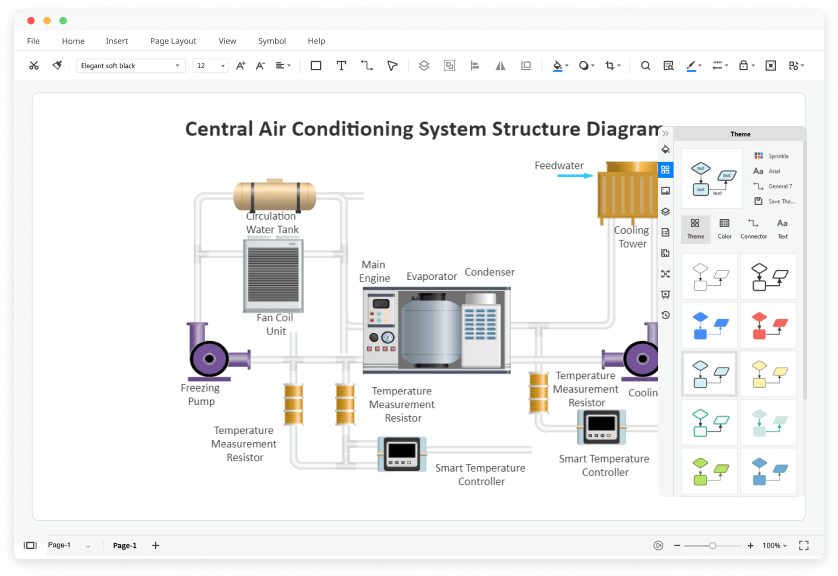Open the Shuffle arrows sidebar icon
838x576 pixels.
pyautogui.click(x=665, y=274)
